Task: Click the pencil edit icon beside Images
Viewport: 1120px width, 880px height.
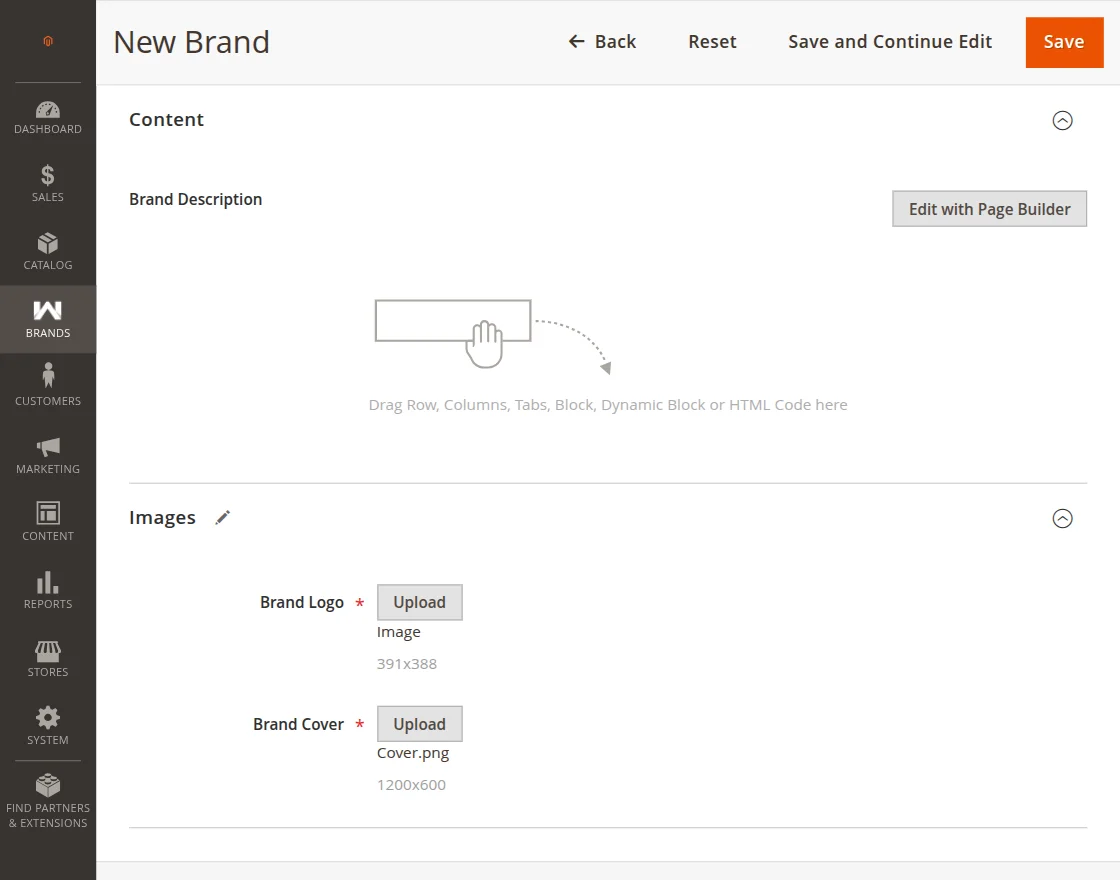Action: tap(223, 517)
